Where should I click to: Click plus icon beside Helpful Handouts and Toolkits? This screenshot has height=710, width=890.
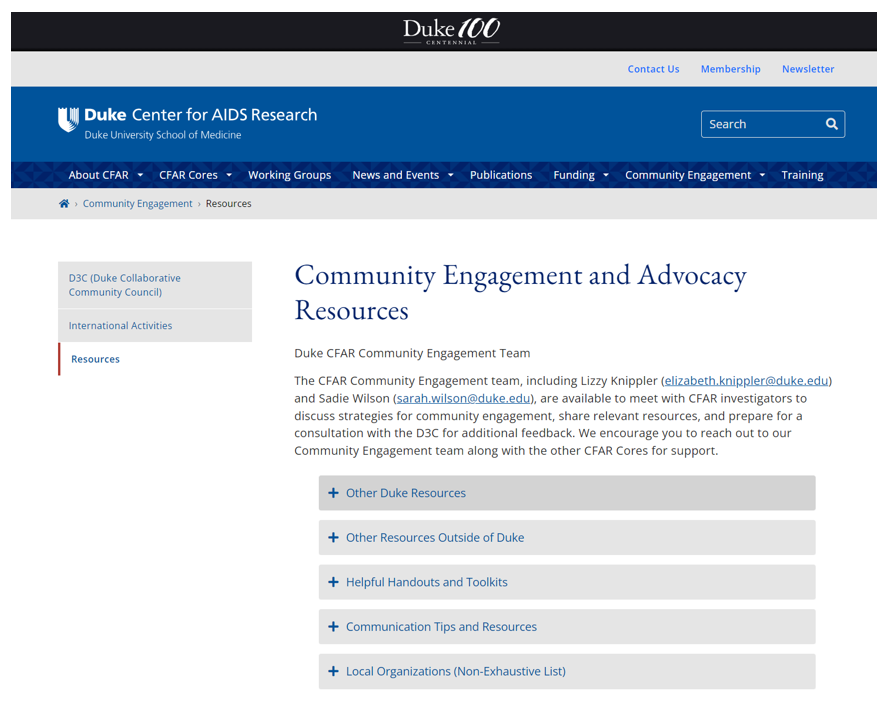click(x=333, y=582)
